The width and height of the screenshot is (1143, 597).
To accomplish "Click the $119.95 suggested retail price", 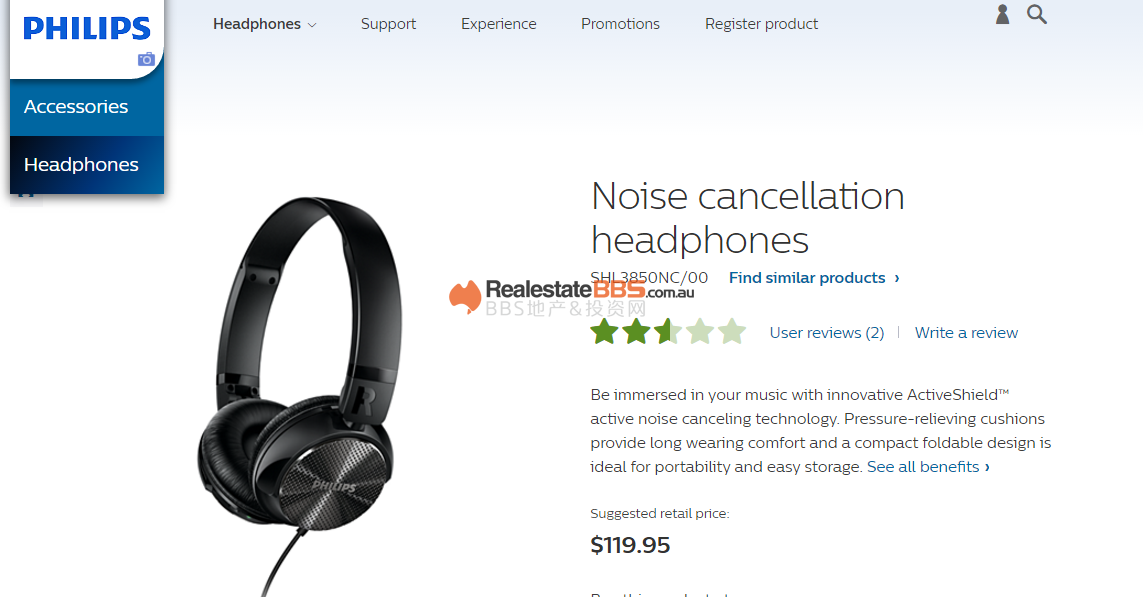I will 630,545.
